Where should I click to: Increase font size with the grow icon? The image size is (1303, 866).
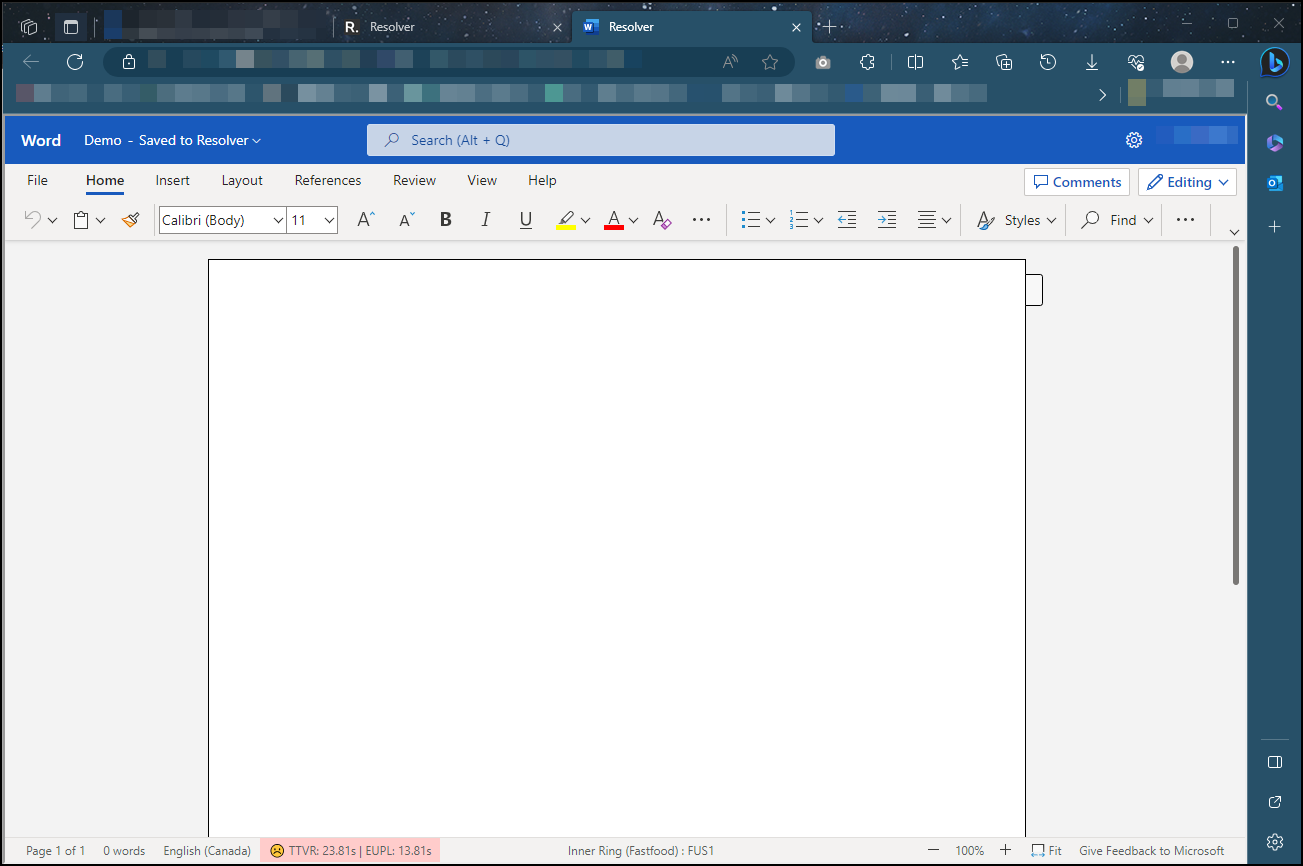(x=366, y=220)
